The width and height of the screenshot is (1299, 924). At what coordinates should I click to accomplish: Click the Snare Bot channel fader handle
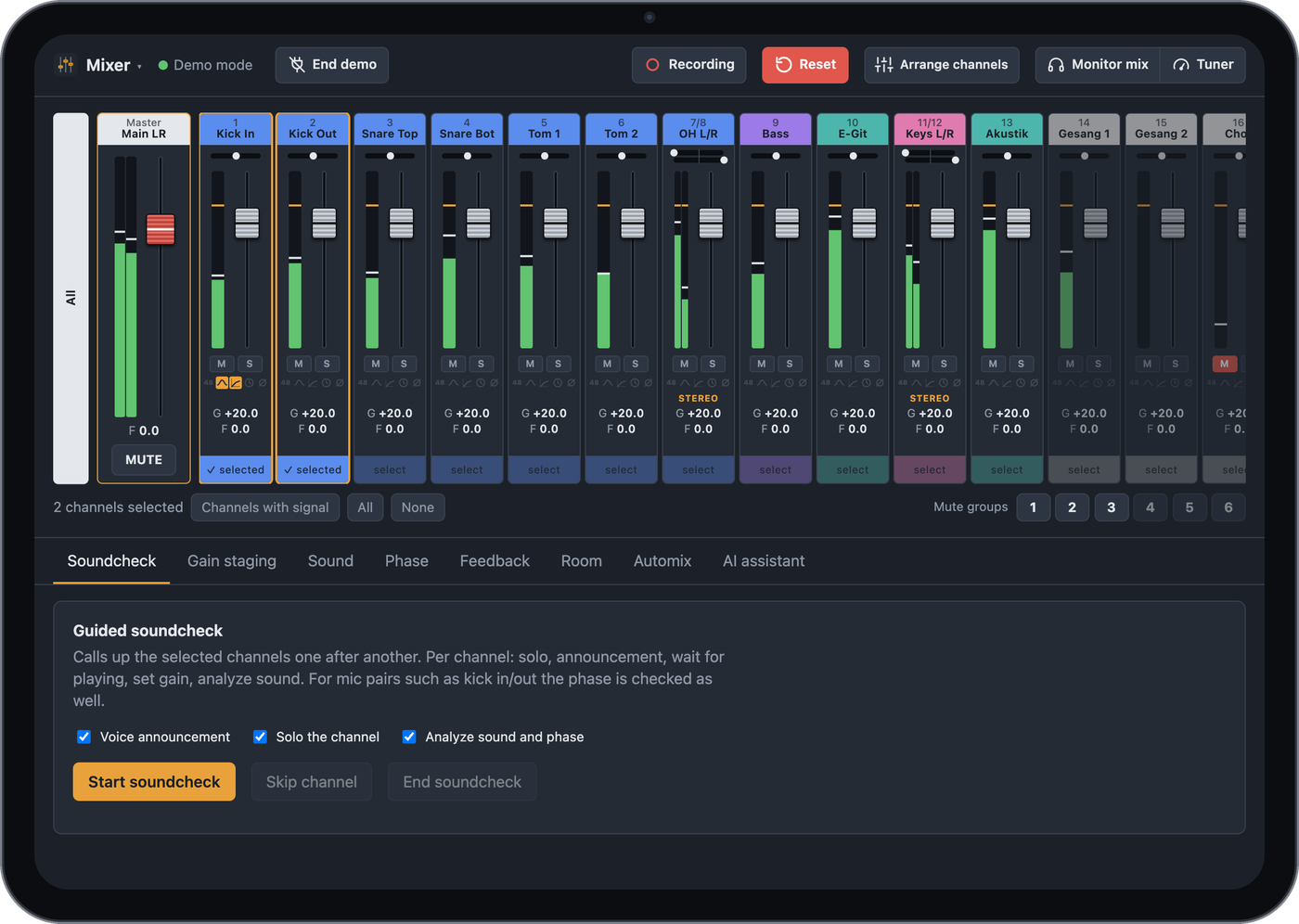pyautogui.click(x=479, y=223)
